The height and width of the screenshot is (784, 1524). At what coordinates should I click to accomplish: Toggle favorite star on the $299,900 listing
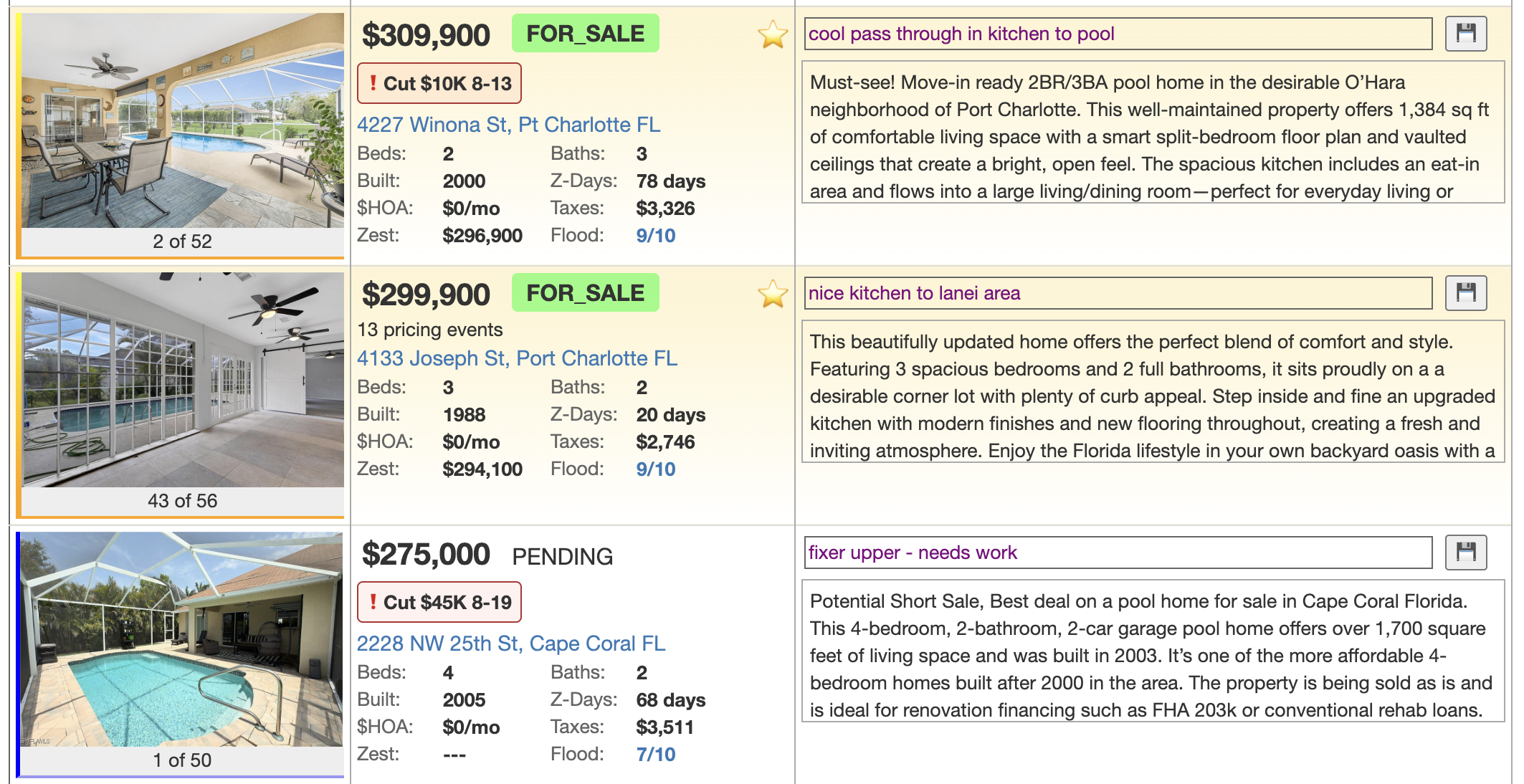coord(773,294)
